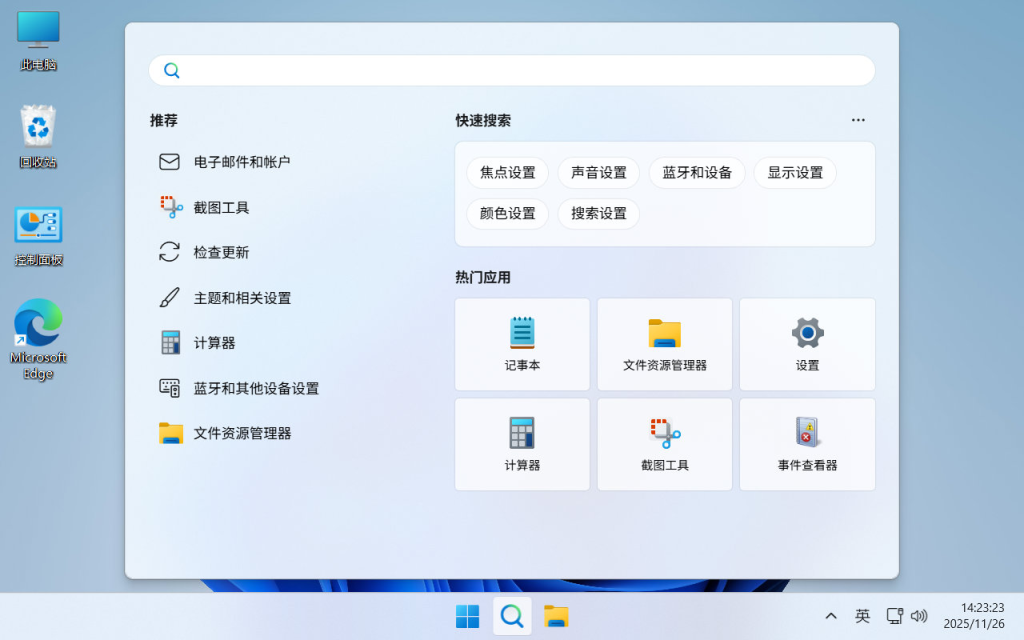Image resolution: width=1024 pixels, height=640 pixels.
Task: Launch 截图工具 tile in 热门应用
Action: coord(664,444)
